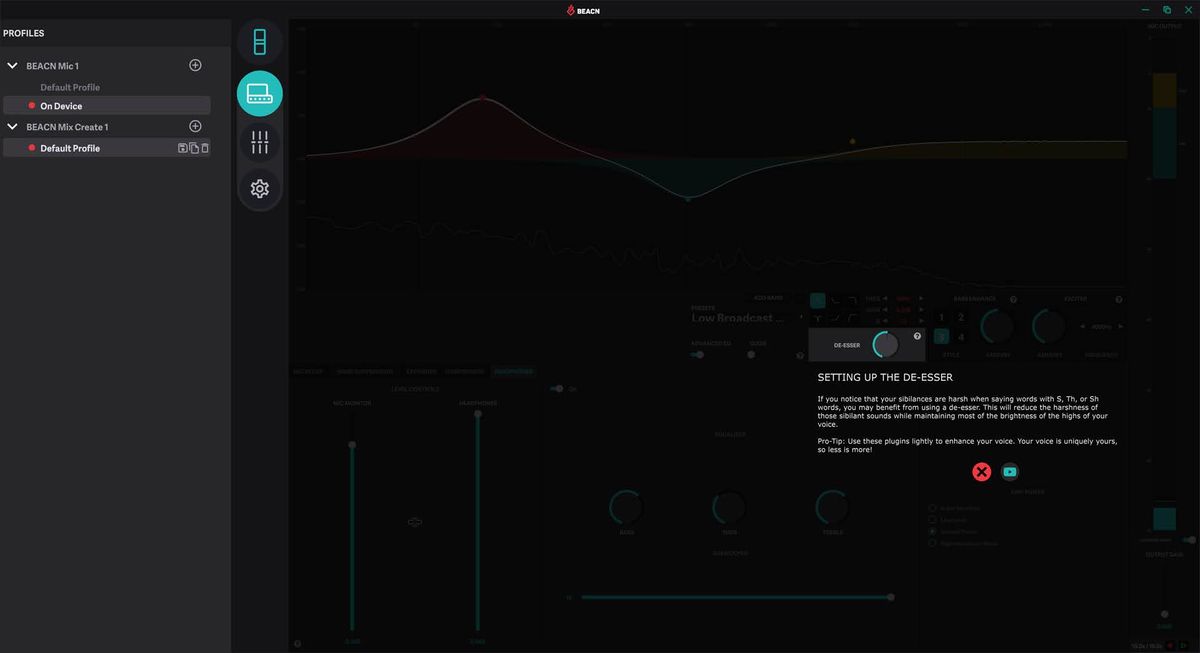Enable the Advanced EQ toggle

698,354
